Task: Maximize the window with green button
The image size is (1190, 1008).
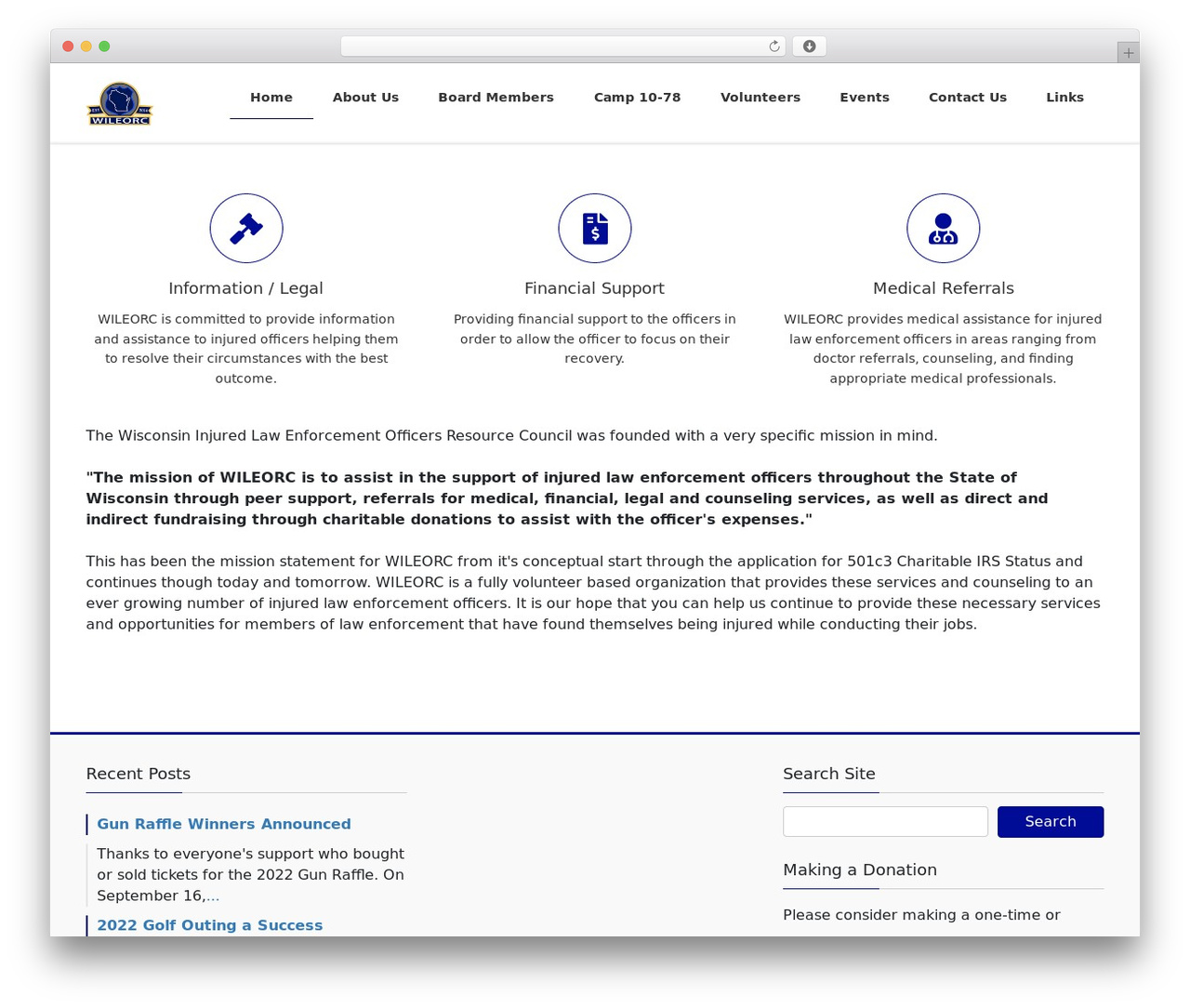Action: point(104,46)
